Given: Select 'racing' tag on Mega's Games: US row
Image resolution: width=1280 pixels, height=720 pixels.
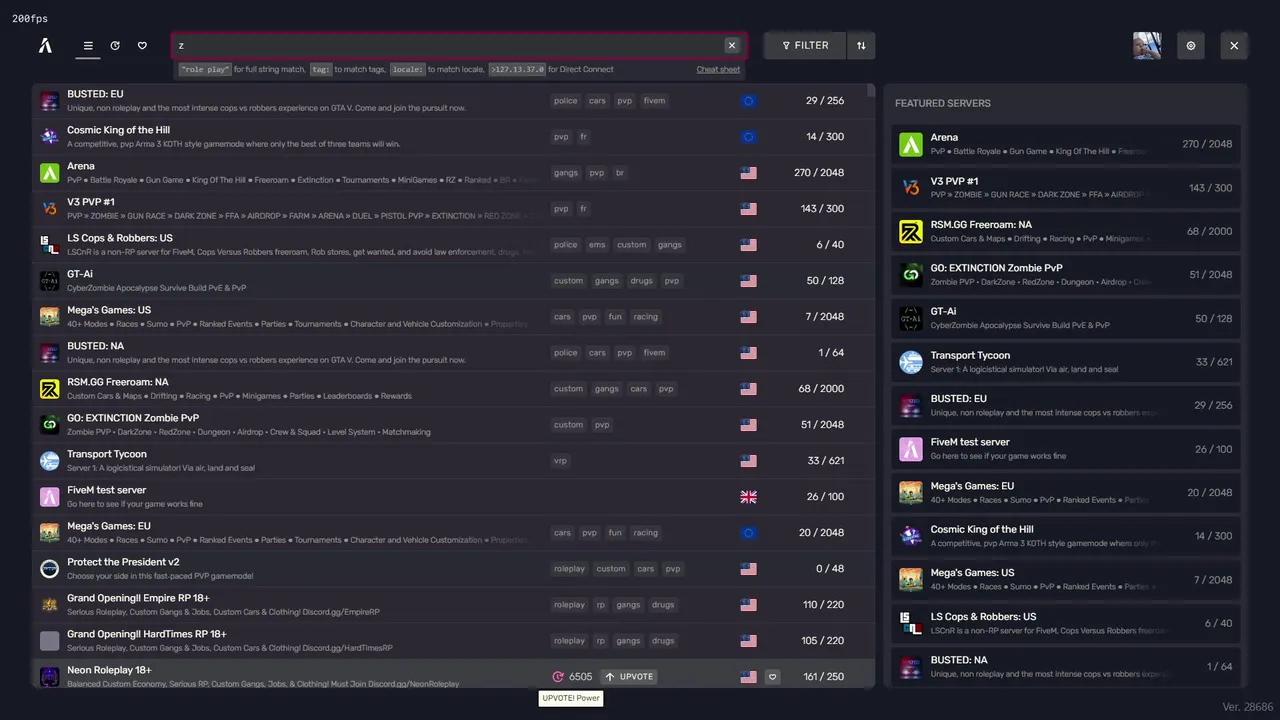Looking at the screenshot, I should (x=645, y=317).
